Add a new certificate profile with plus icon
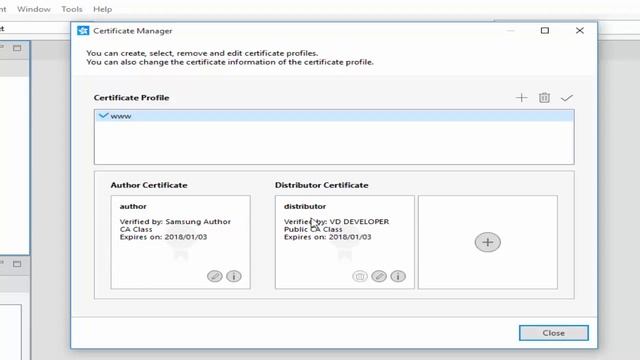640x360 pixels. 521,98
